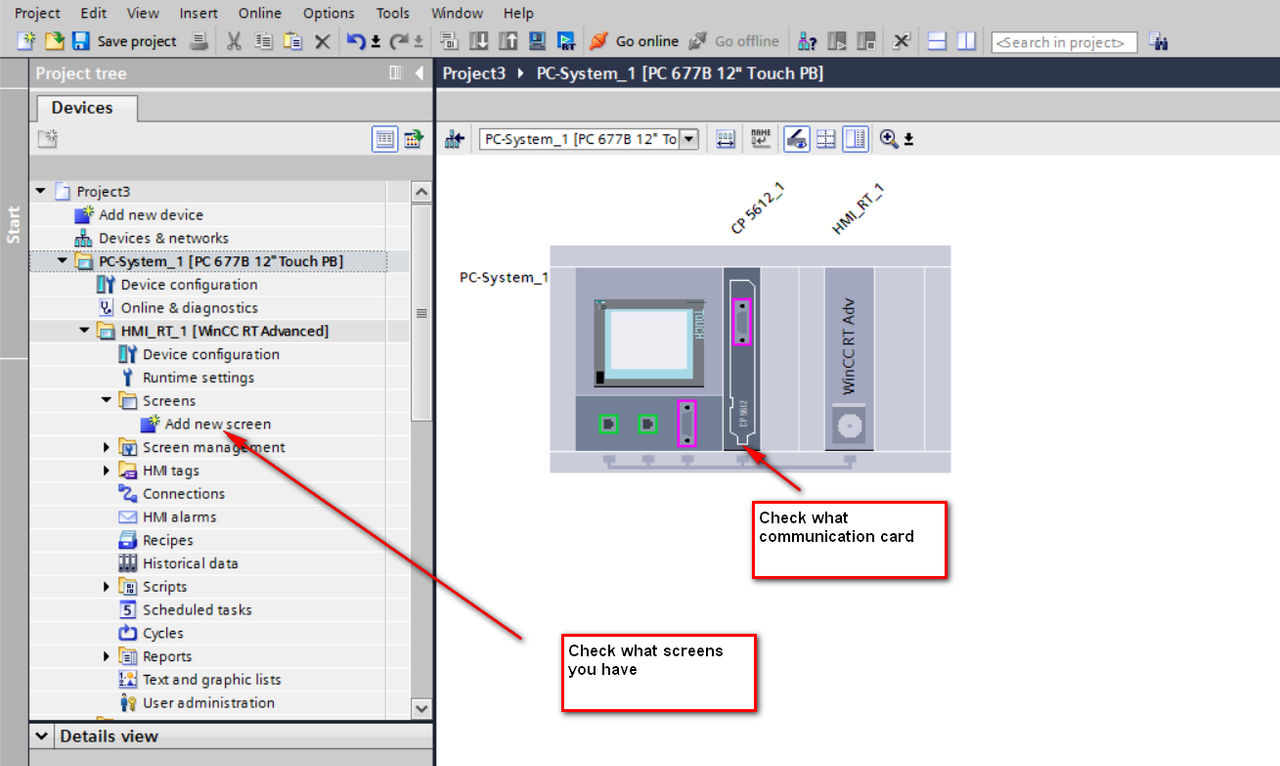Toggle the hardware catalog panel view button
Image resolution: width=1280 pixels, height=766 pixels.
click(855, 139)
